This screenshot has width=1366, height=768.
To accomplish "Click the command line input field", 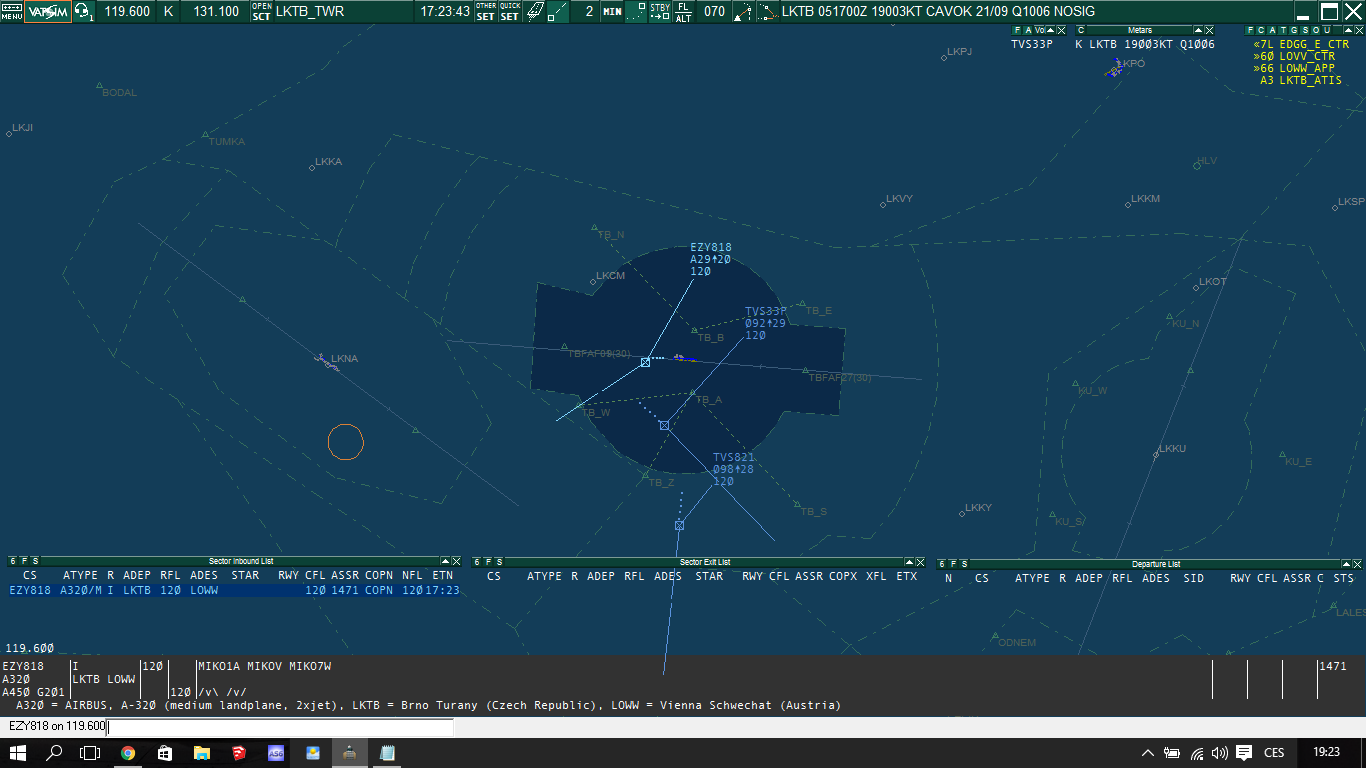I will tap(280, 727).
